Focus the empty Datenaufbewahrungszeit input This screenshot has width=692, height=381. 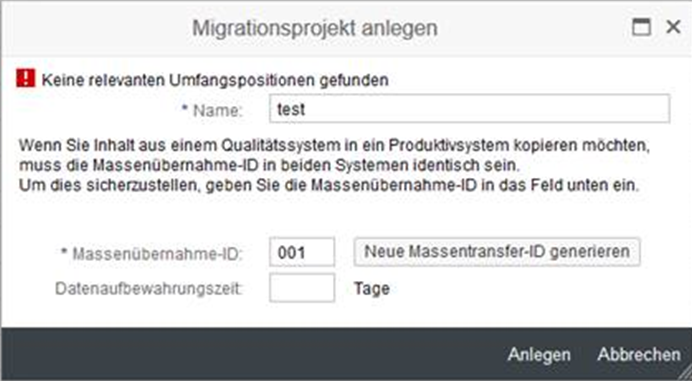pyautogui.click(x=302, y=288)
